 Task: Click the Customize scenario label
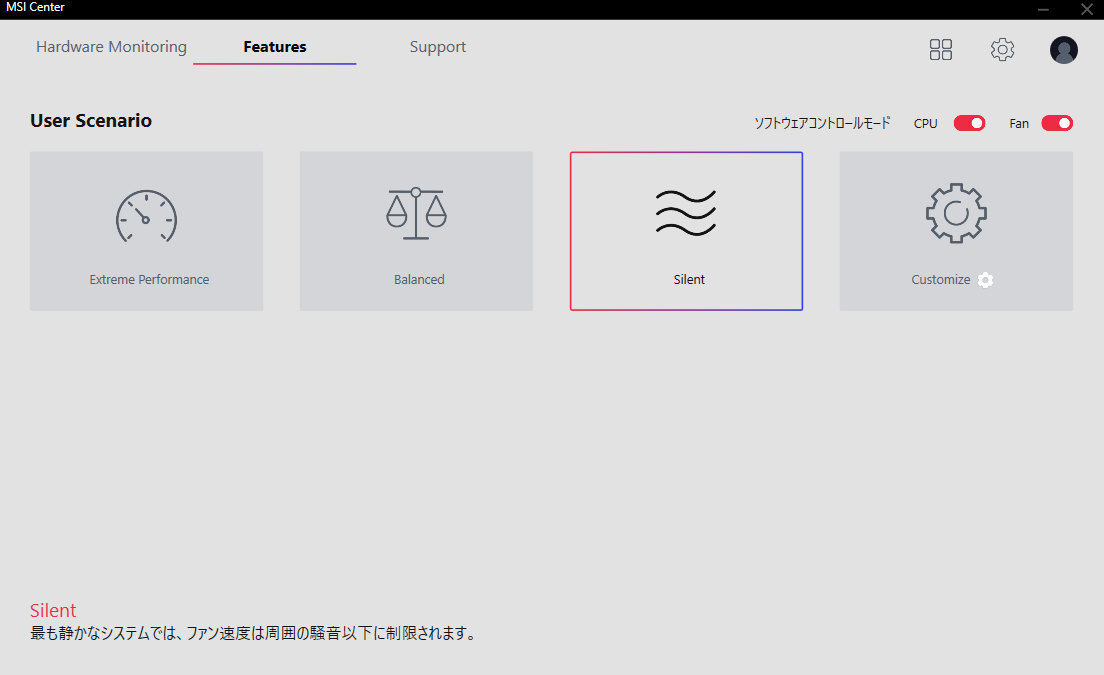[x=940, y=280]
